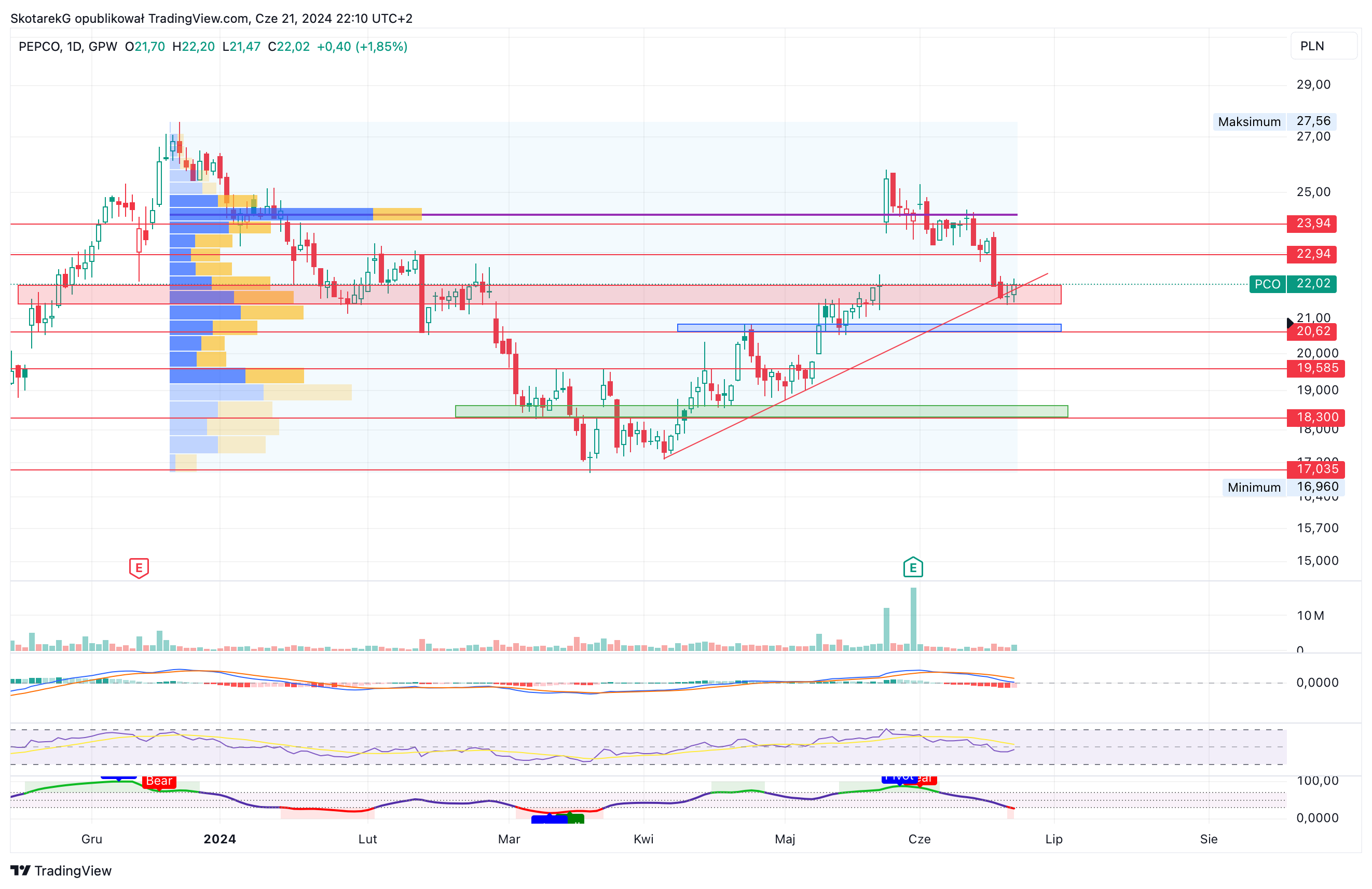The width and height of the screenshot is (1372, 889).
Task: Click the red E earnings marker
Action: (139, 568)
